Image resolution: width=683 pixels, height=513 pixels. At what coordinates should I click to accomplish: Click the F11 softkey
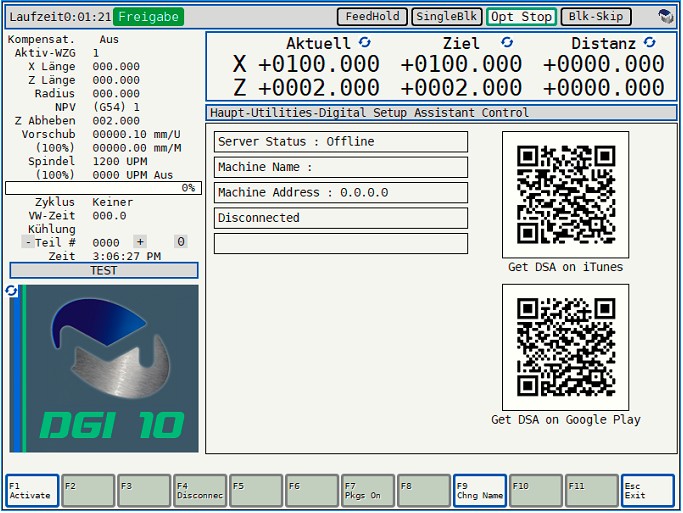pos(592,491)
